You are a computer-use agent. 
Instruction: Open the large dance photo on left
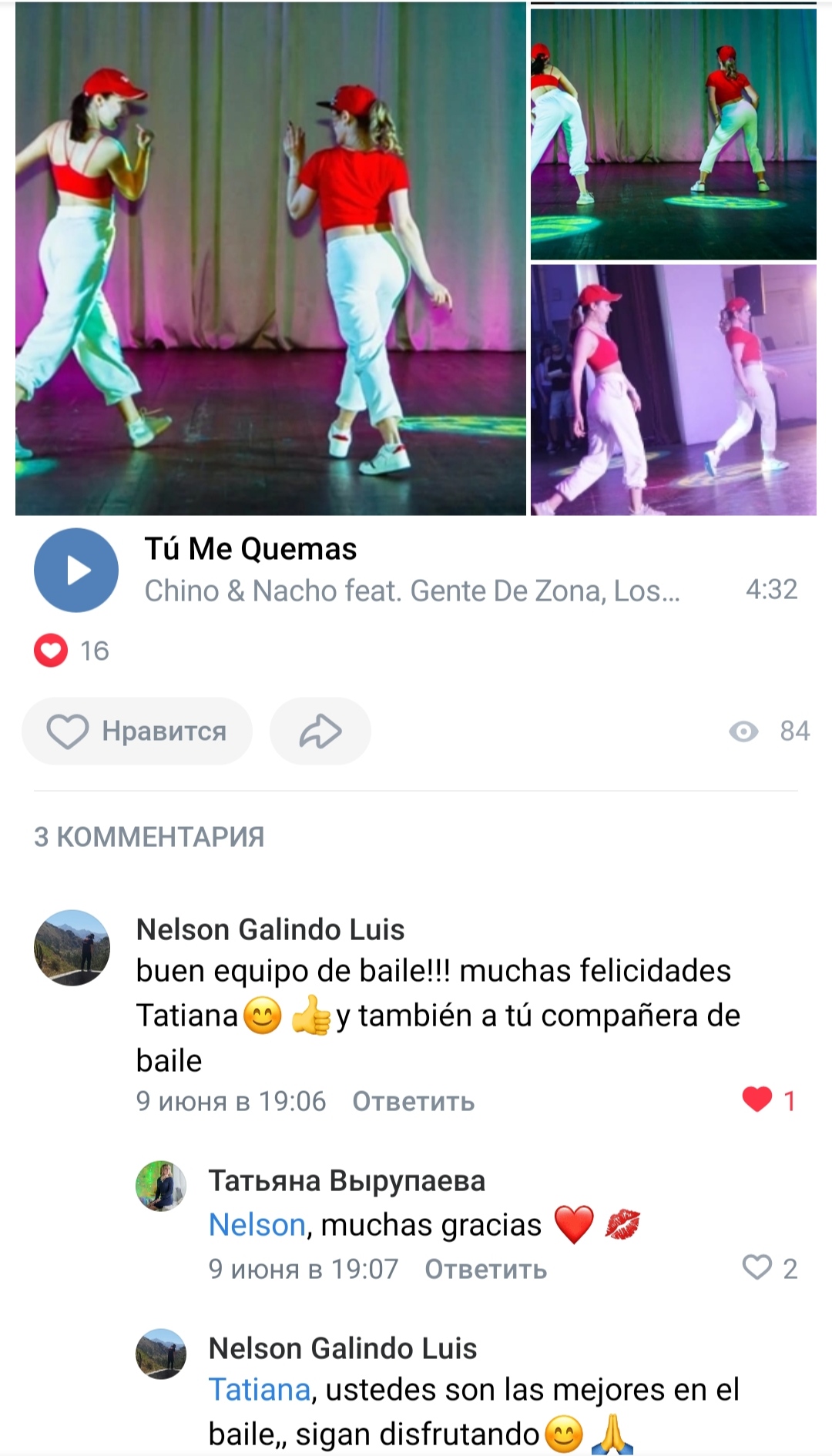(270, 259)
